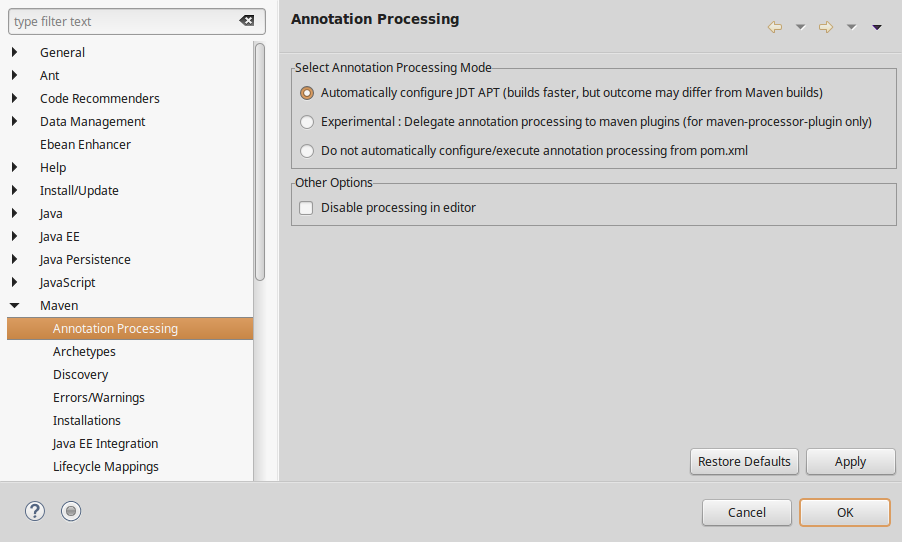Viewport: 902px width, 542px height.
Task: Open the forward history dropdown arrow
Action: coord(851,27)
